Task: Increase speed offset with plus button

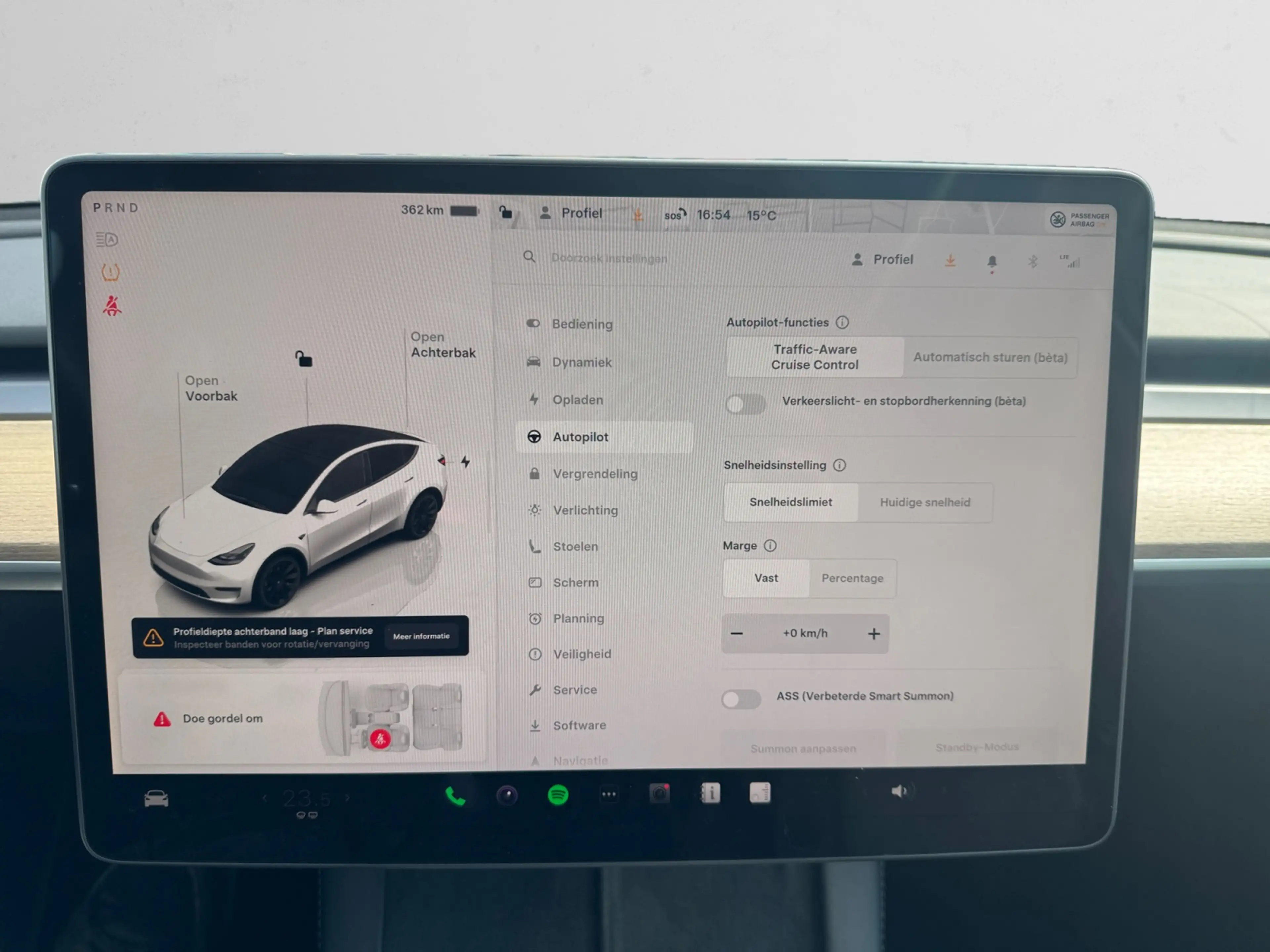Action: [x=874, y=634]
